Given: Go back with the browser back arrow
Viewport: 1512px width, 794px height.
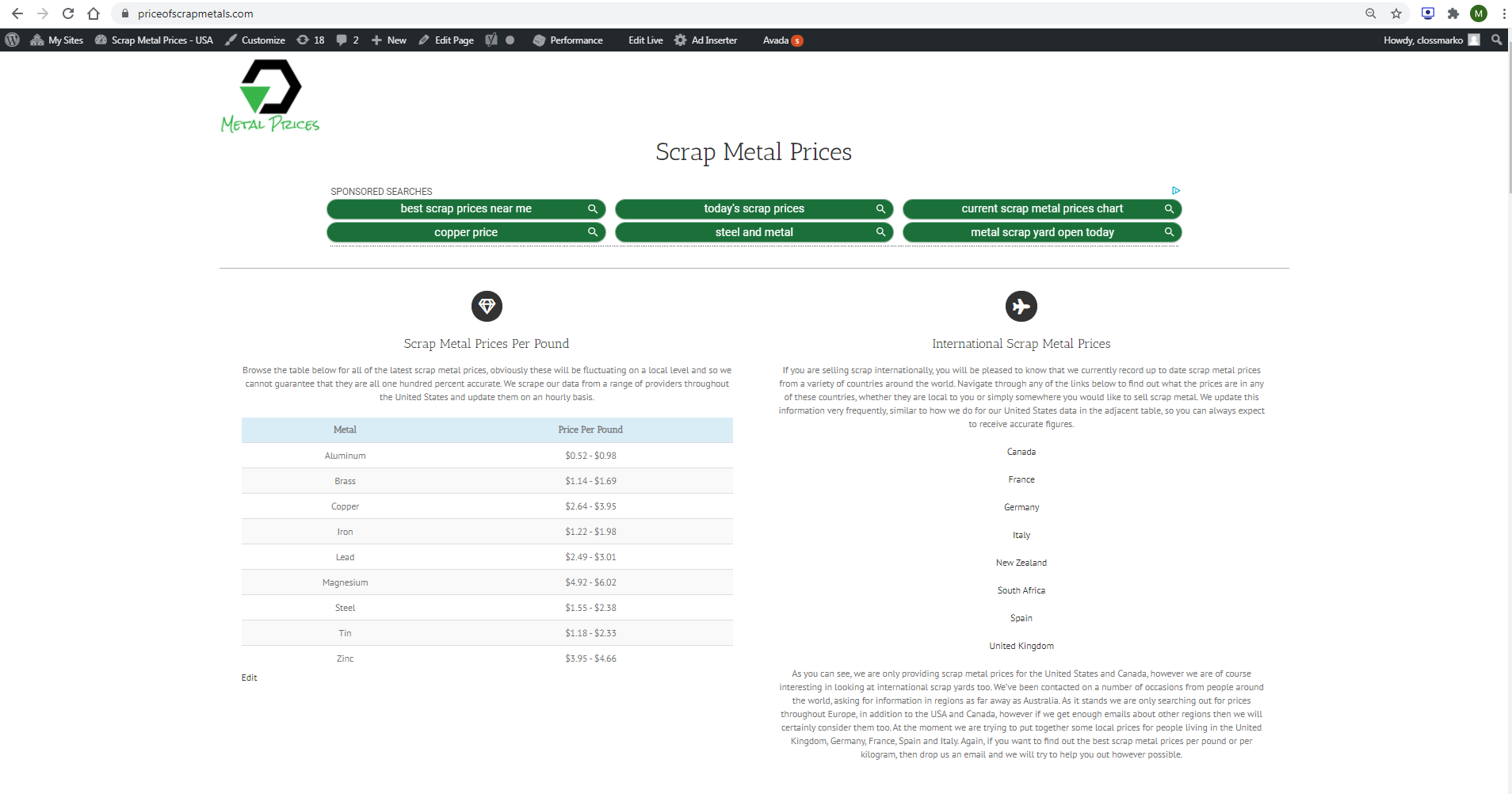Looking at the screenshot, I should [x=17, y=13].
